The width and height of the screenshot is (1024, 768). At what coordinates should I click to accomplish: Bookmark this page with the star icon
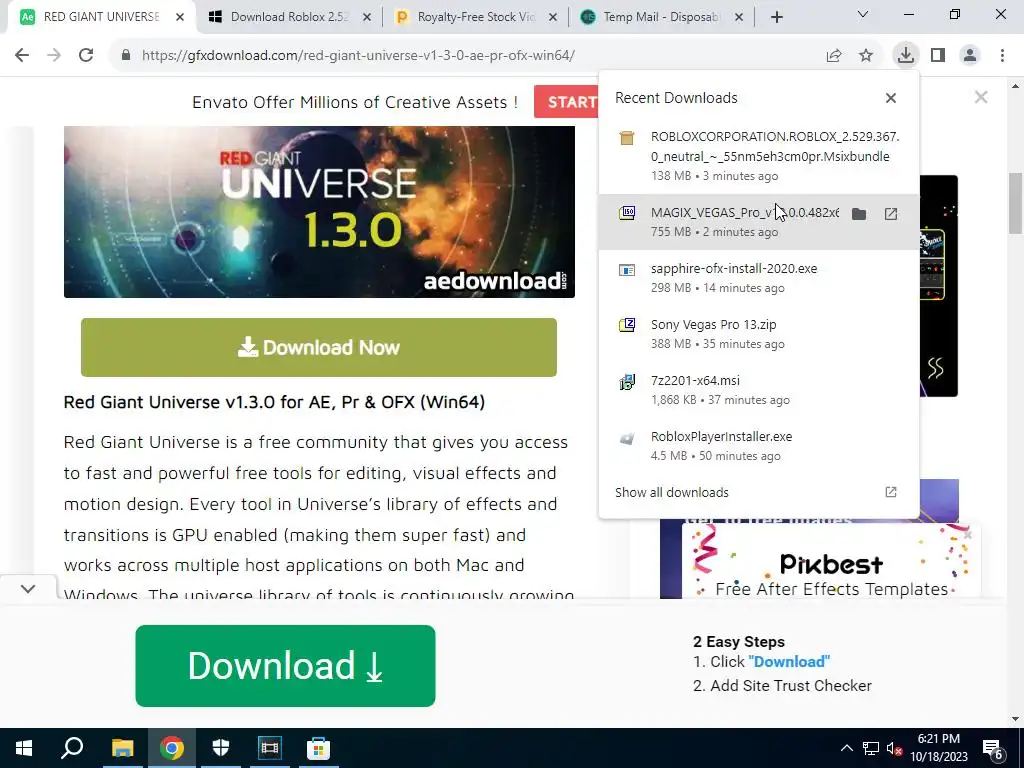click(866, 56)
